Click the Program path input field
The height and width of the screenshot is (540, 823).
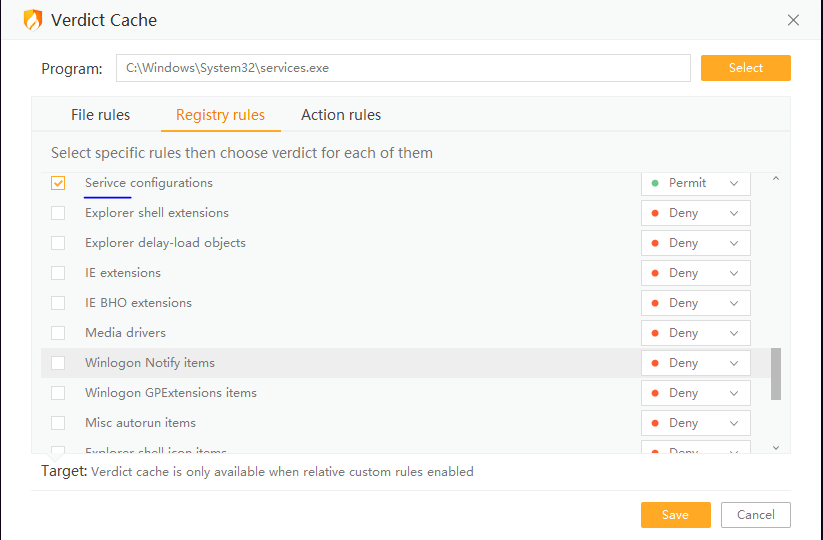point(403,68)
